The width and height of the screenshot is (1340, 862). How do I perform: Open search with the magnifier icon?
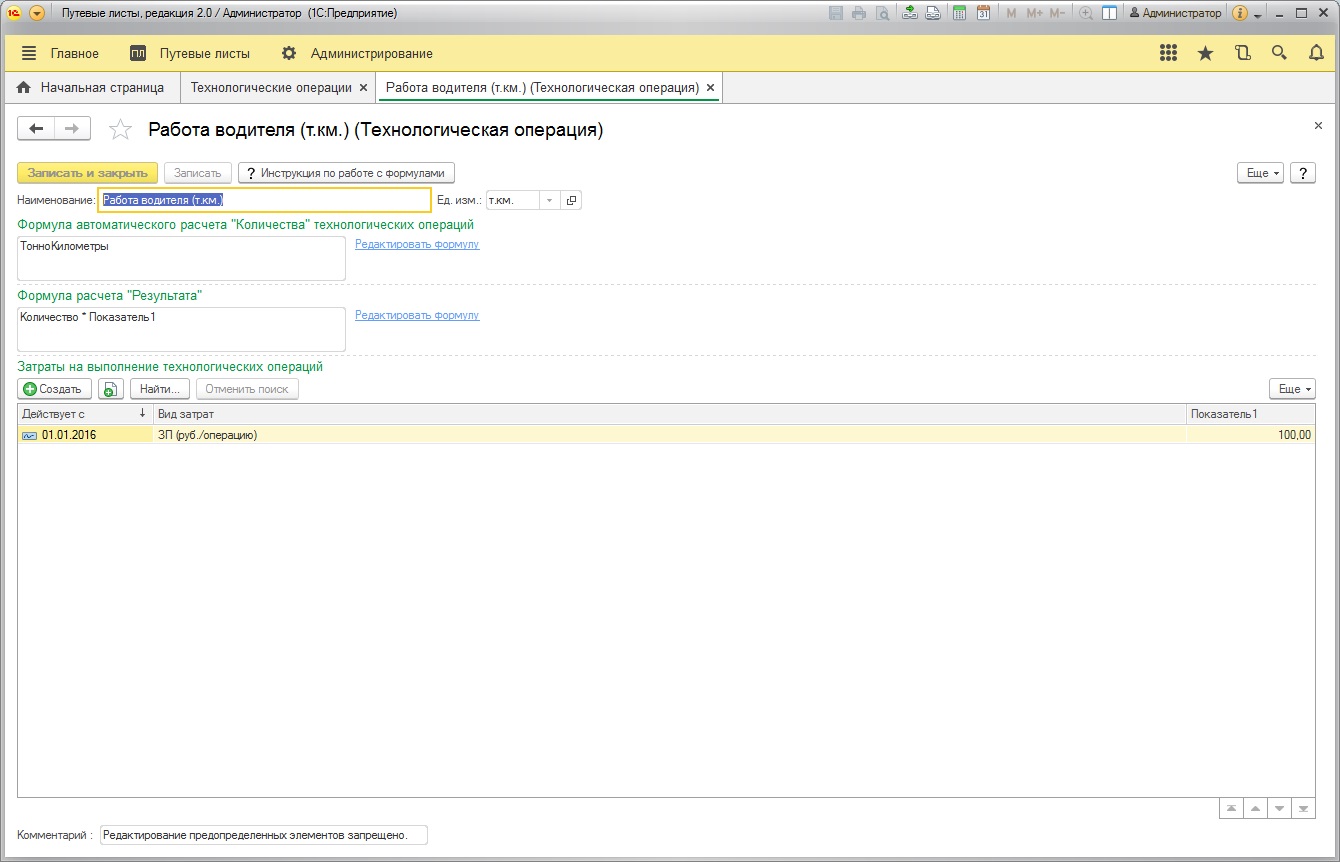coord(1279,53)
